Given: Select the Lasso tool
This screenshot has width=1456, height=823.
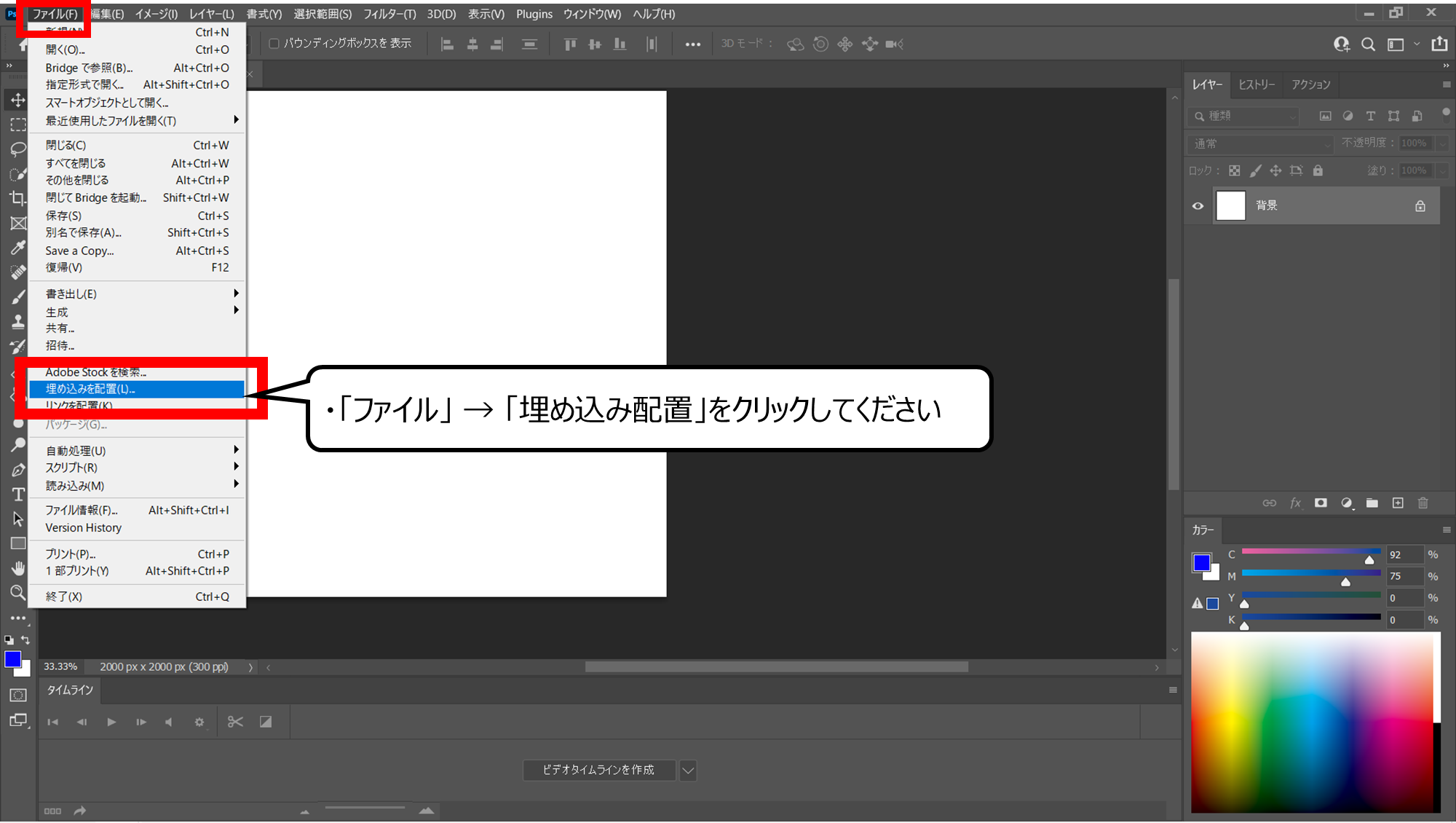Looking at the screenshot, I should tap(18, 149).
